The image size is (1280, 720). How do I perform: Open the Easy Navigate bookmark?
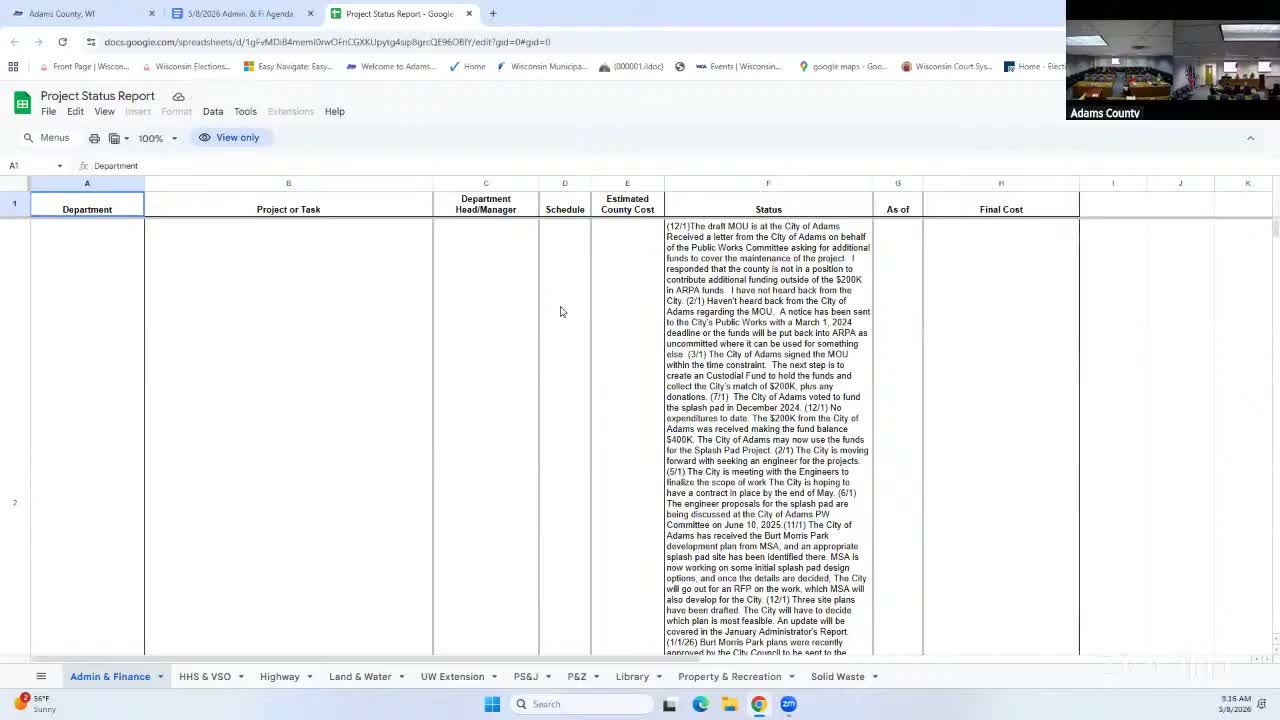click(x=288, y=67)
